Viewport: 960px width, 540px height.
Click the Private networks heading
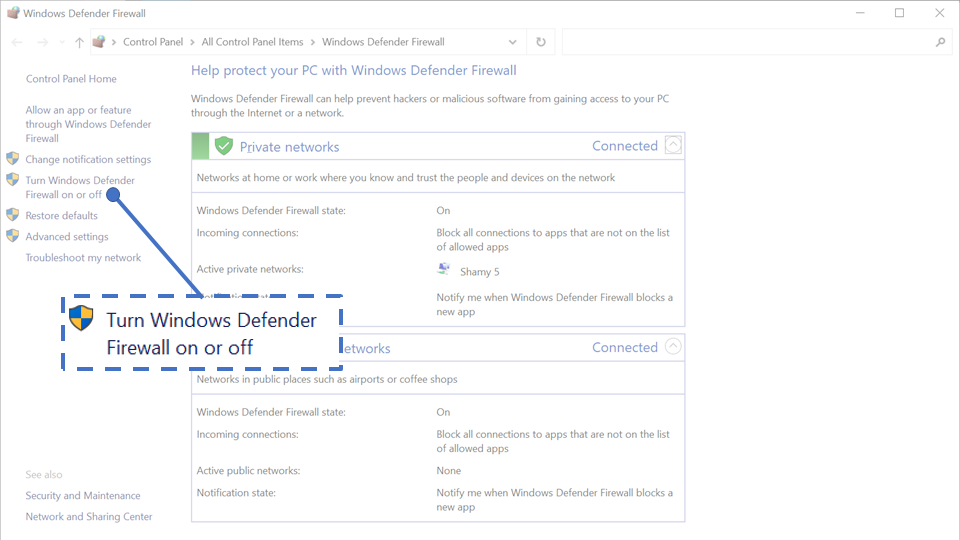[289, 147]
